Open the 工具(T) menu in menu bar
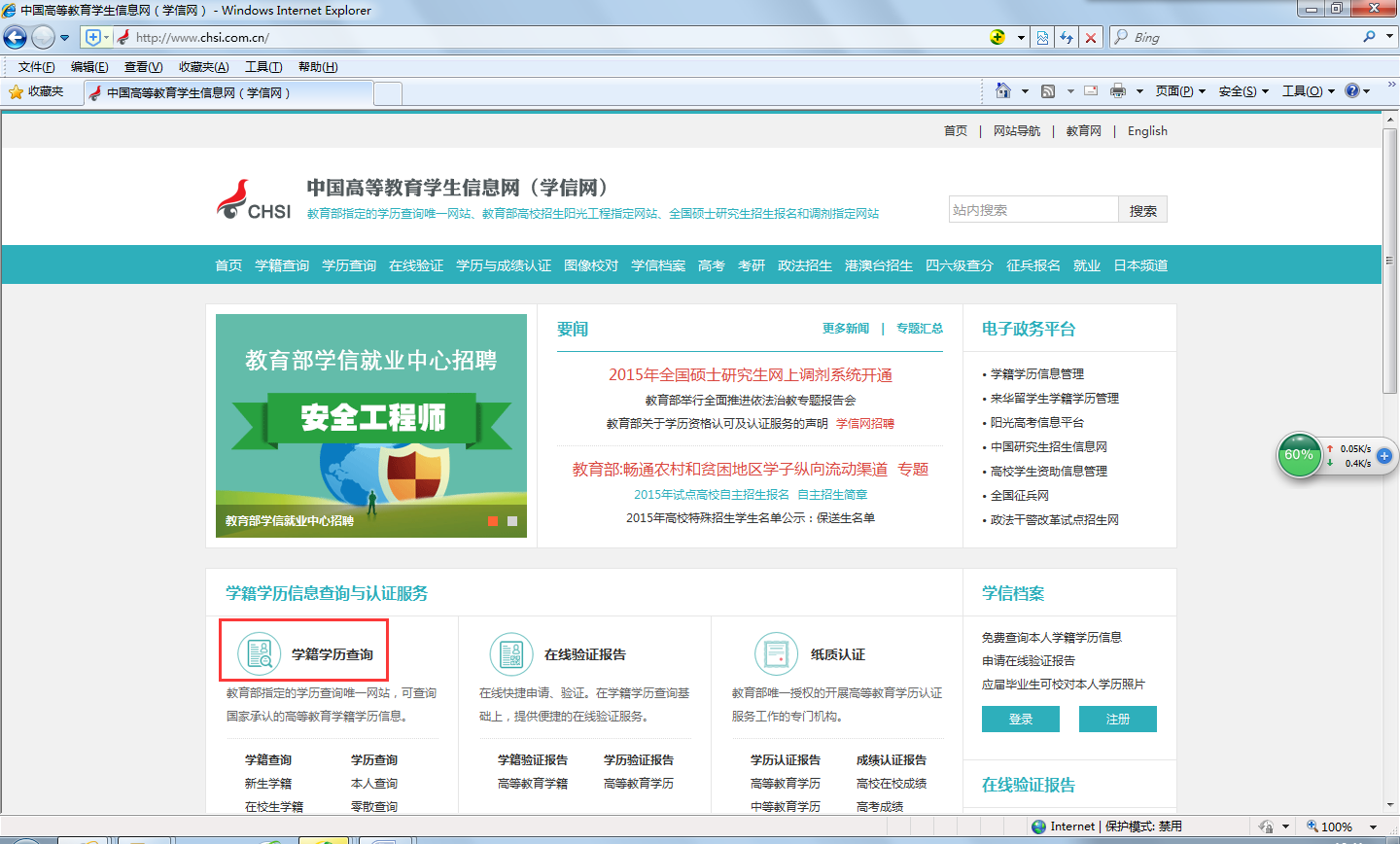Image resolution: width=1400 pixels, height=844 pixels. click(263, 67)
